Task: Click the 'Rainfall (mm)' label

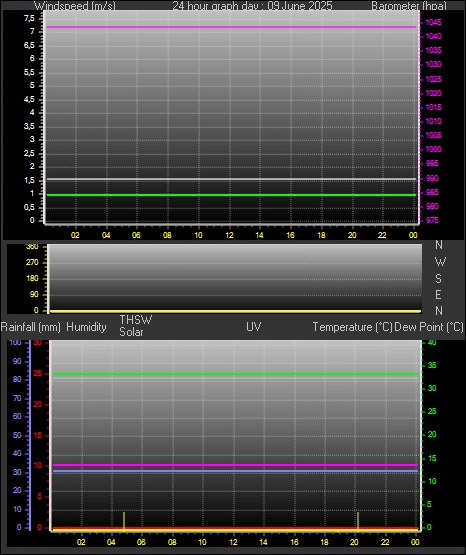Action: [x=31, y=327]
